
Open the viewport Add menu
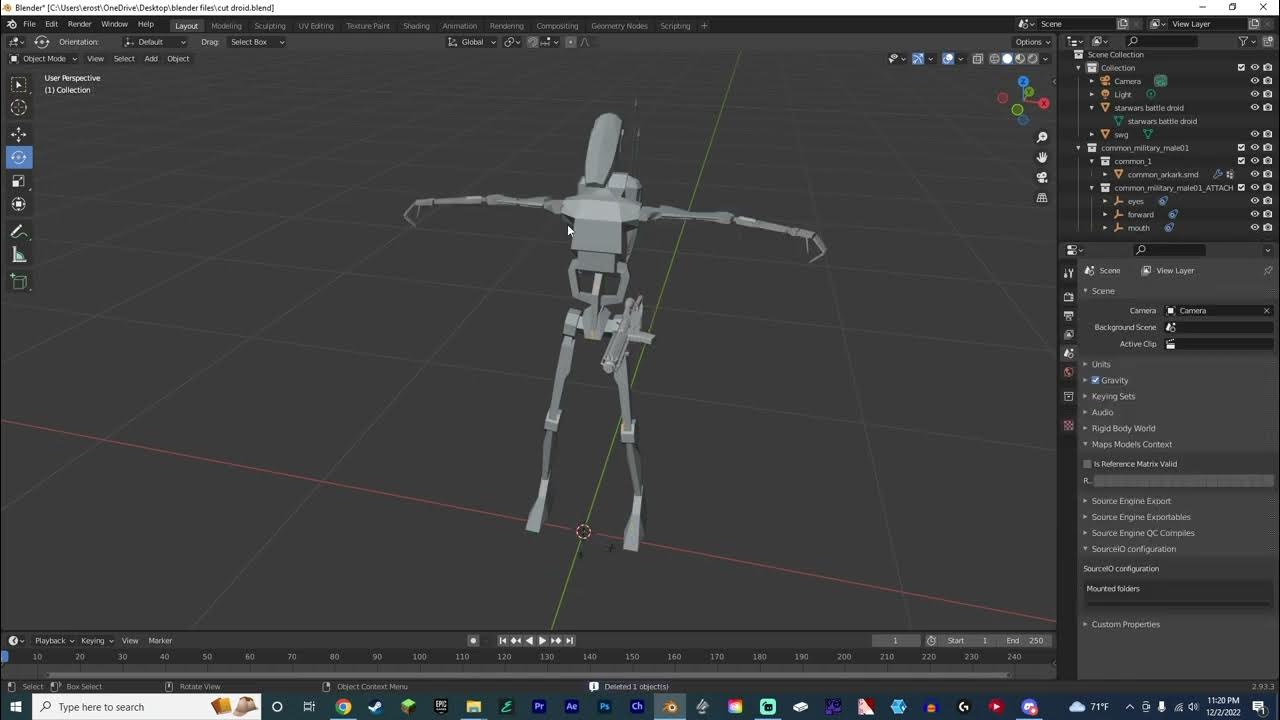pyautogui.click(x=151, y=58)
